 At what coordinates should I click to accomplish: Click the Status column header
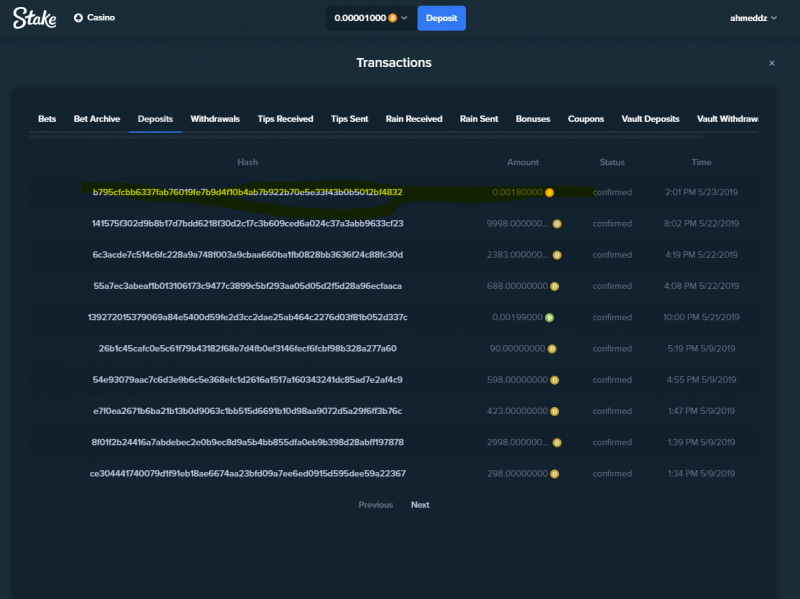pos(612,162)
